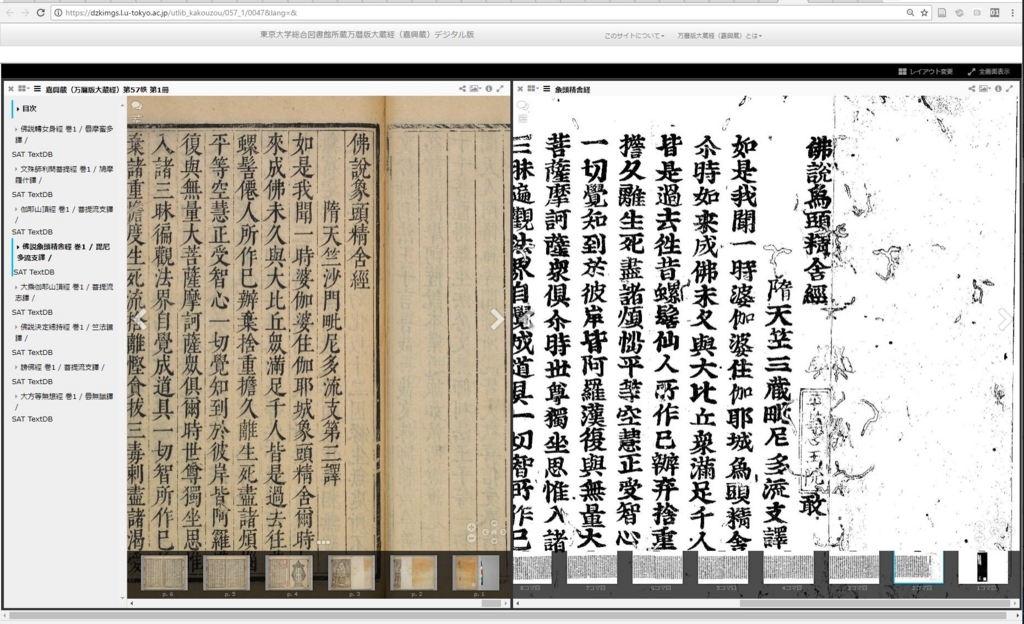Share the left viewer's document via share icon
This screenshot has height=624, width=1024.
pos(462,89)
